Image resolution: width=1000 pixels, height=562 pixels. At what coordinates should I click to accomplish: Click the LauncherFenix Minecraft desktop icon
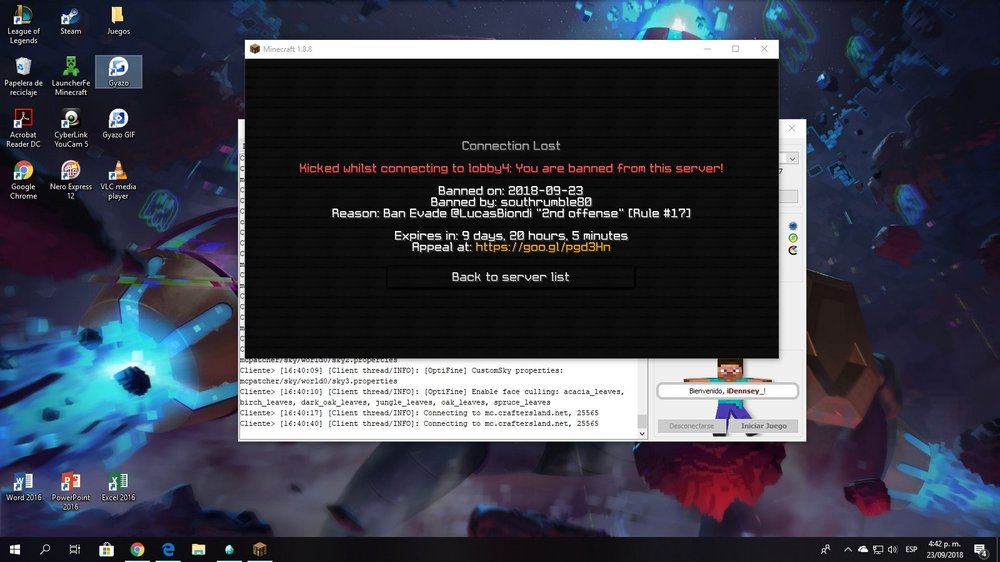click(71, 76)
